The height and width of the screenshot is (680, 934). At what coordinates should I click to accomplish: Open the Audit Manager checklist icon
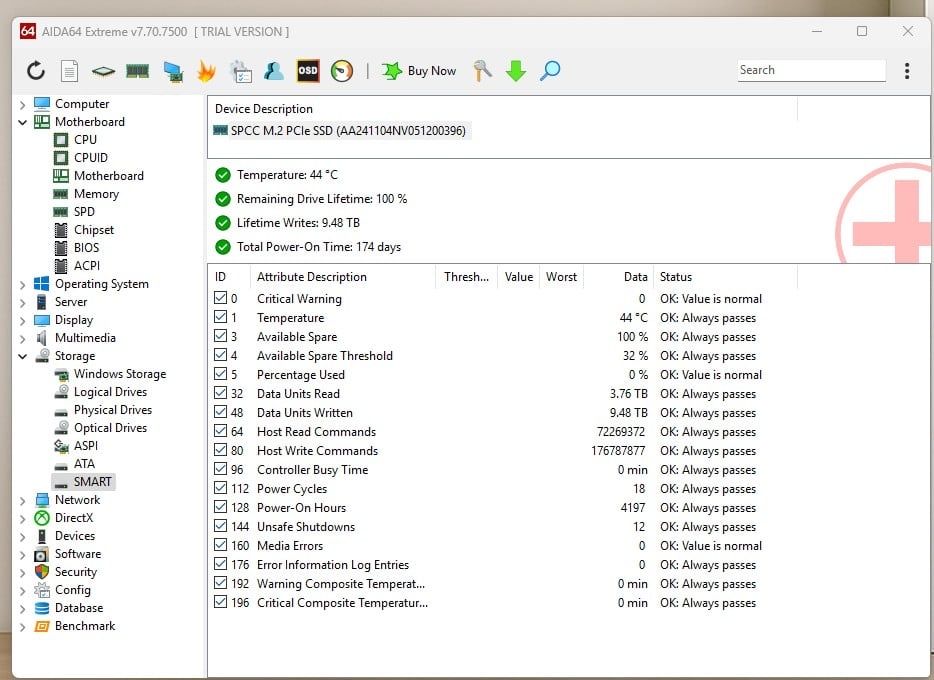click(241, 71)
